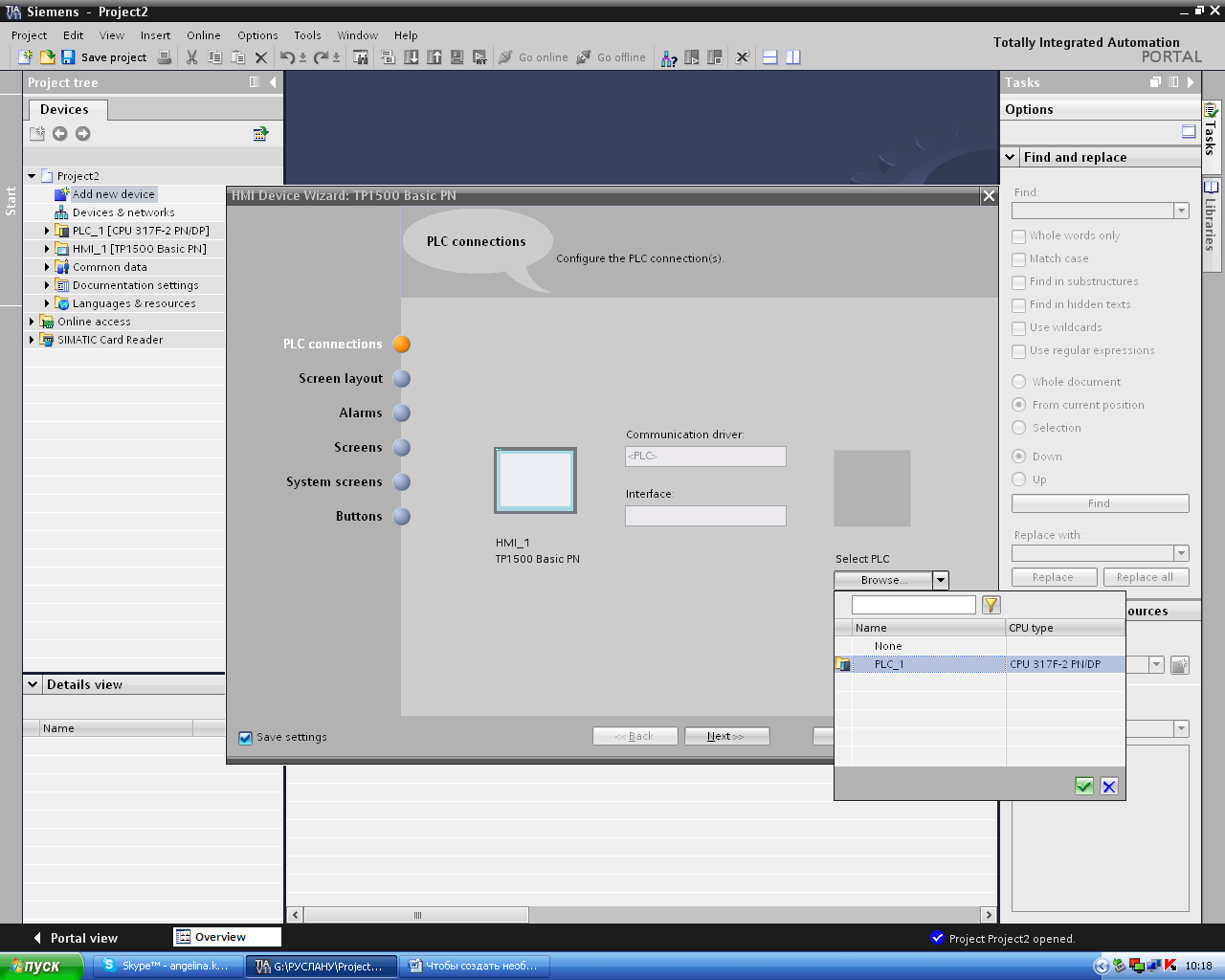The width and height of the screenshot is (1225, 980).
Task: Click the Print toolbar icon
Action: (165, 57)
